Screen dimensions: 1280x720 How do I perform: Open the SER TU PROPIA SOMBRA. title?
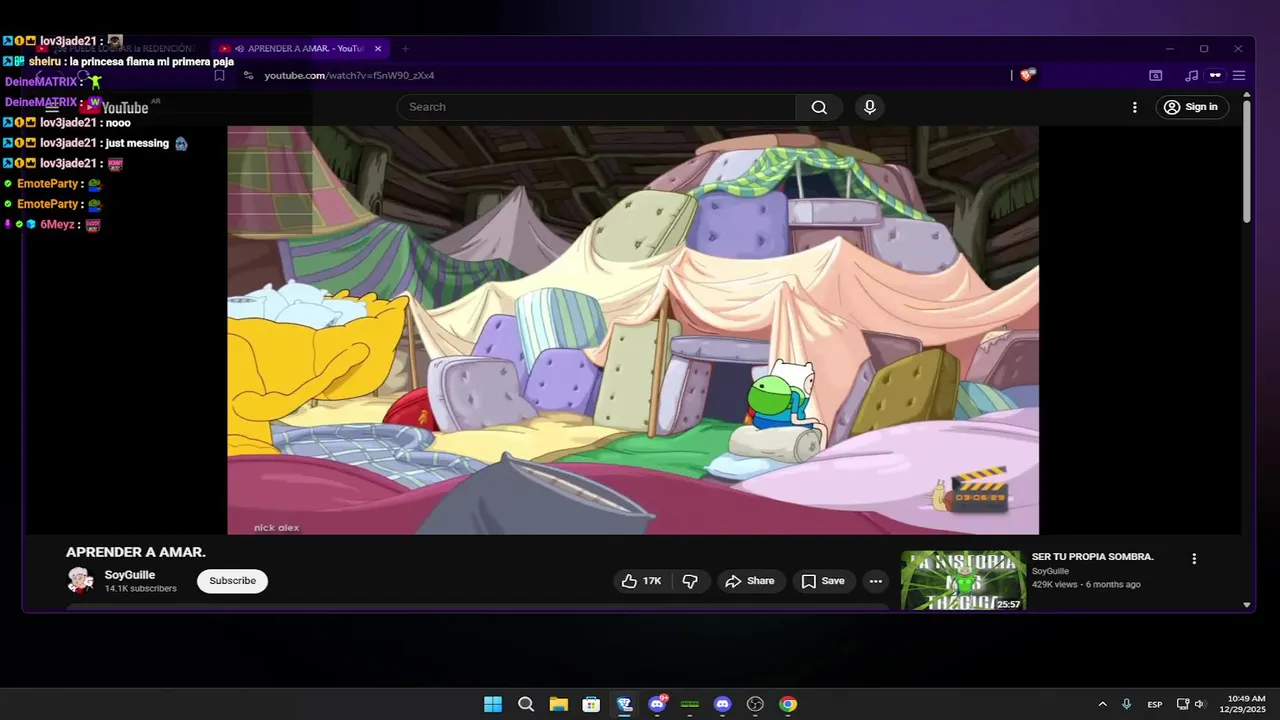pyautogui.click(x=1093, y=557)
